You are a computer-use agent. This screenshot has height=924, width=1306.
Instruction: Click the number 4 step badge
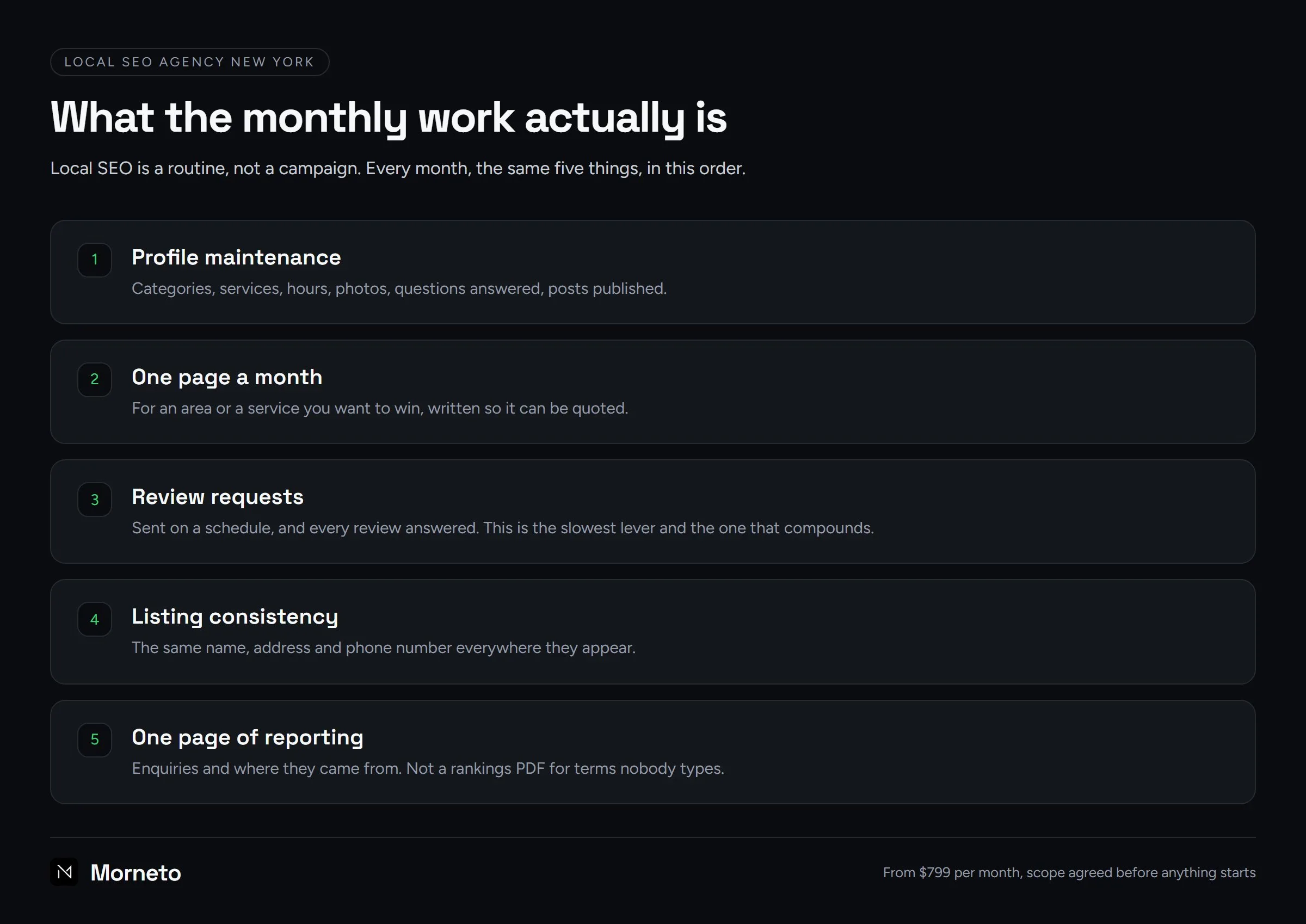[95, 619]
